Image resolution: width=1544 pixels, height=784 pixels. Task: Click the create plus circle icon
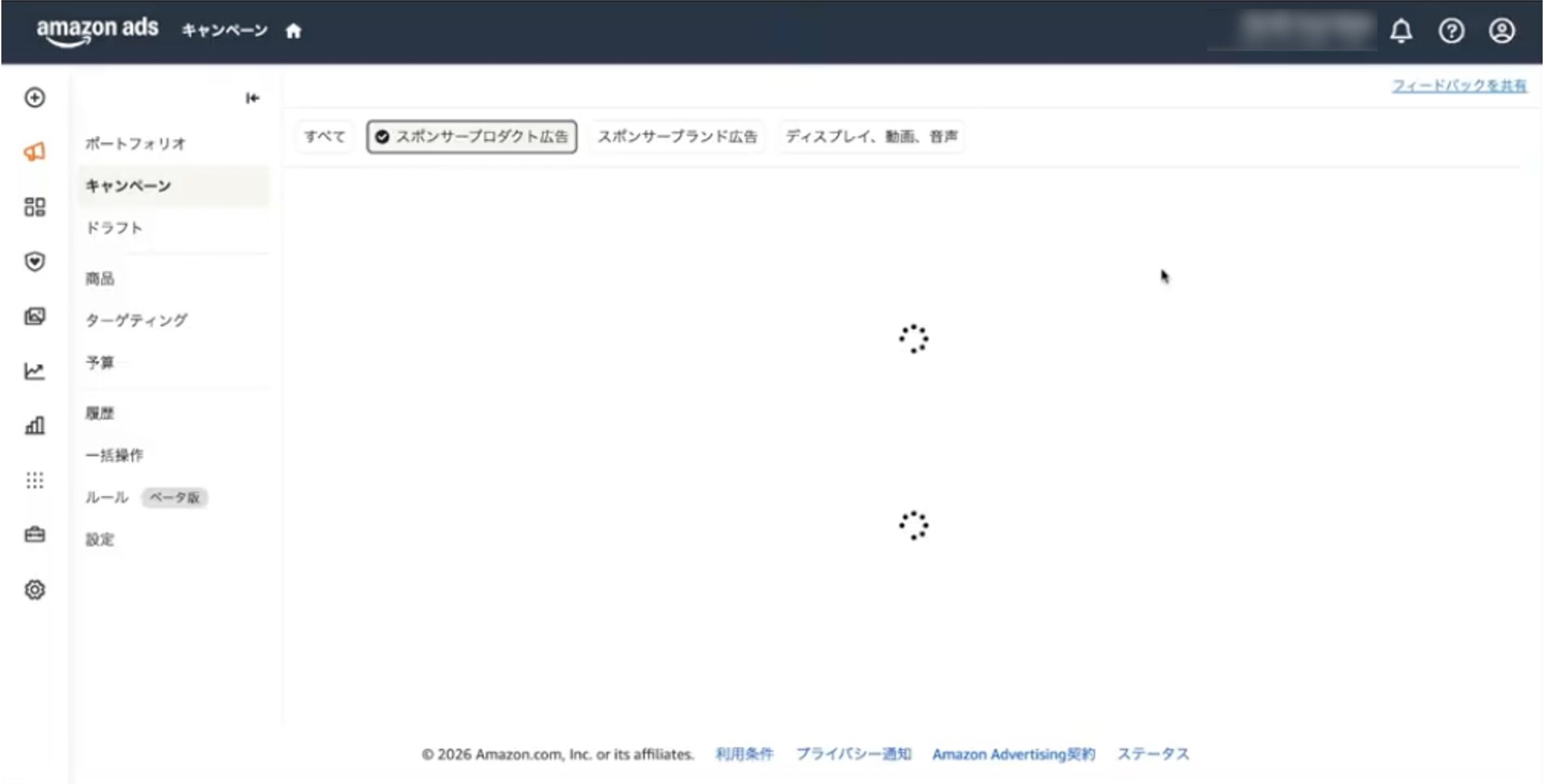[x=35, y=98]
